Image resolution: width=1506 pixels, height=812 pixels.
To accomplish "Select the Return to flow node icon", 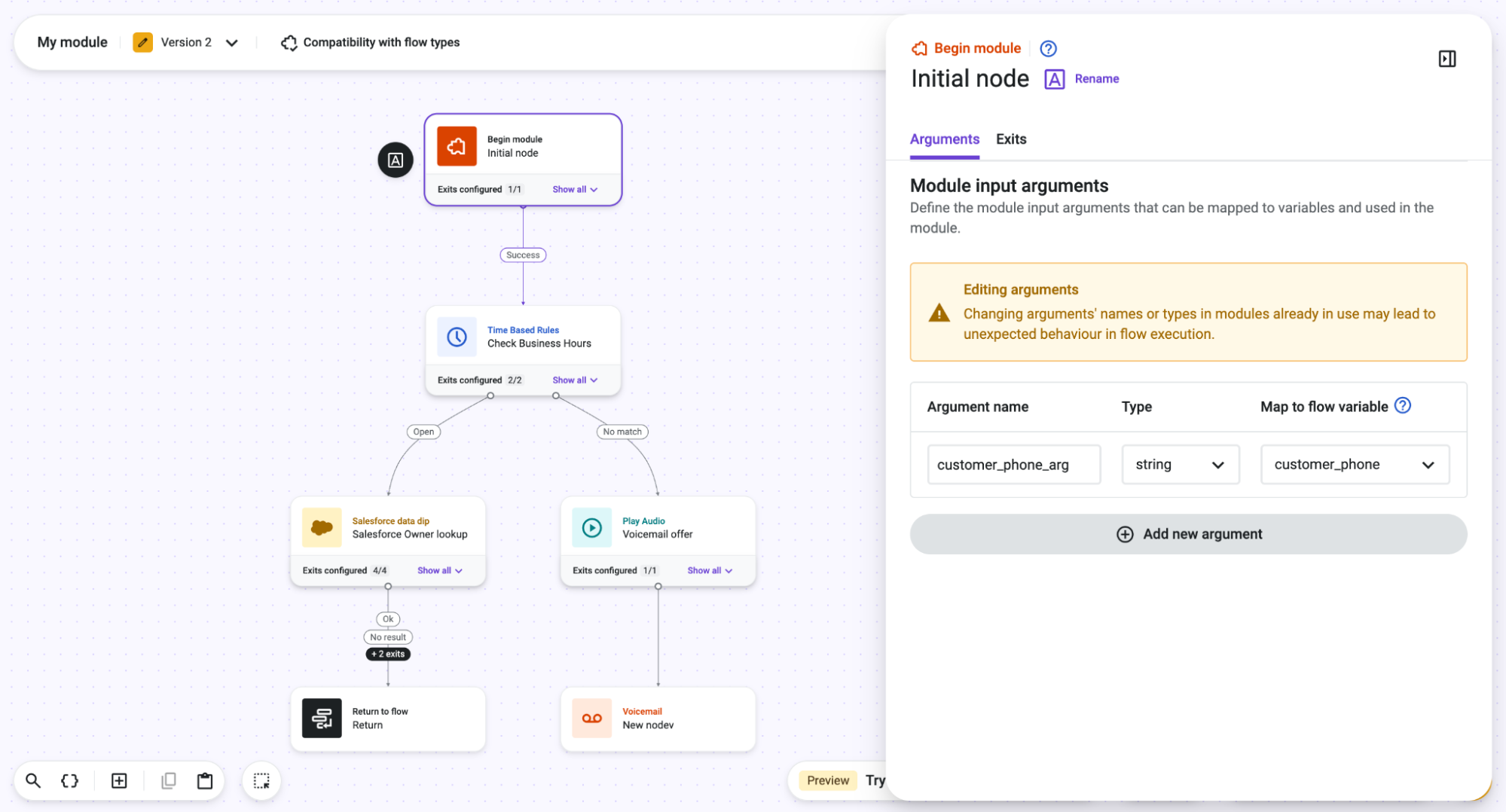I will coord(322,718).
